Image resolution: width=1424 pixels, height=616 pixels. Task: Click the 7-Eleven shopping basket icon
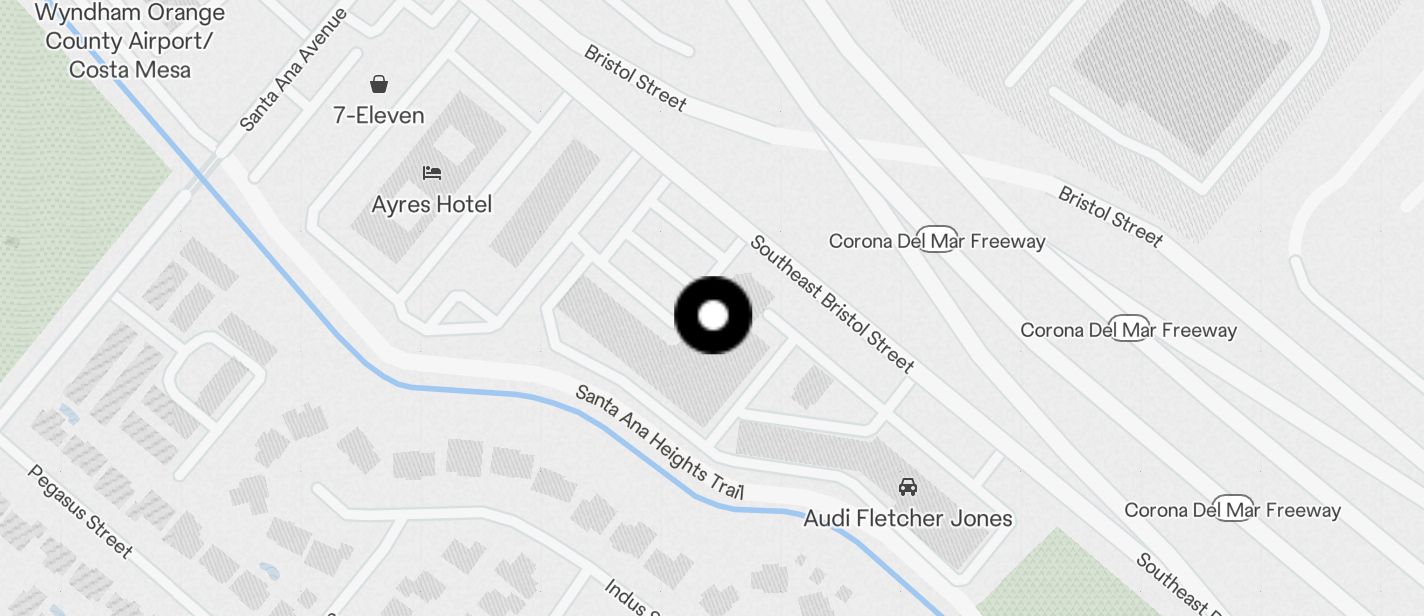tap(379, 83)
